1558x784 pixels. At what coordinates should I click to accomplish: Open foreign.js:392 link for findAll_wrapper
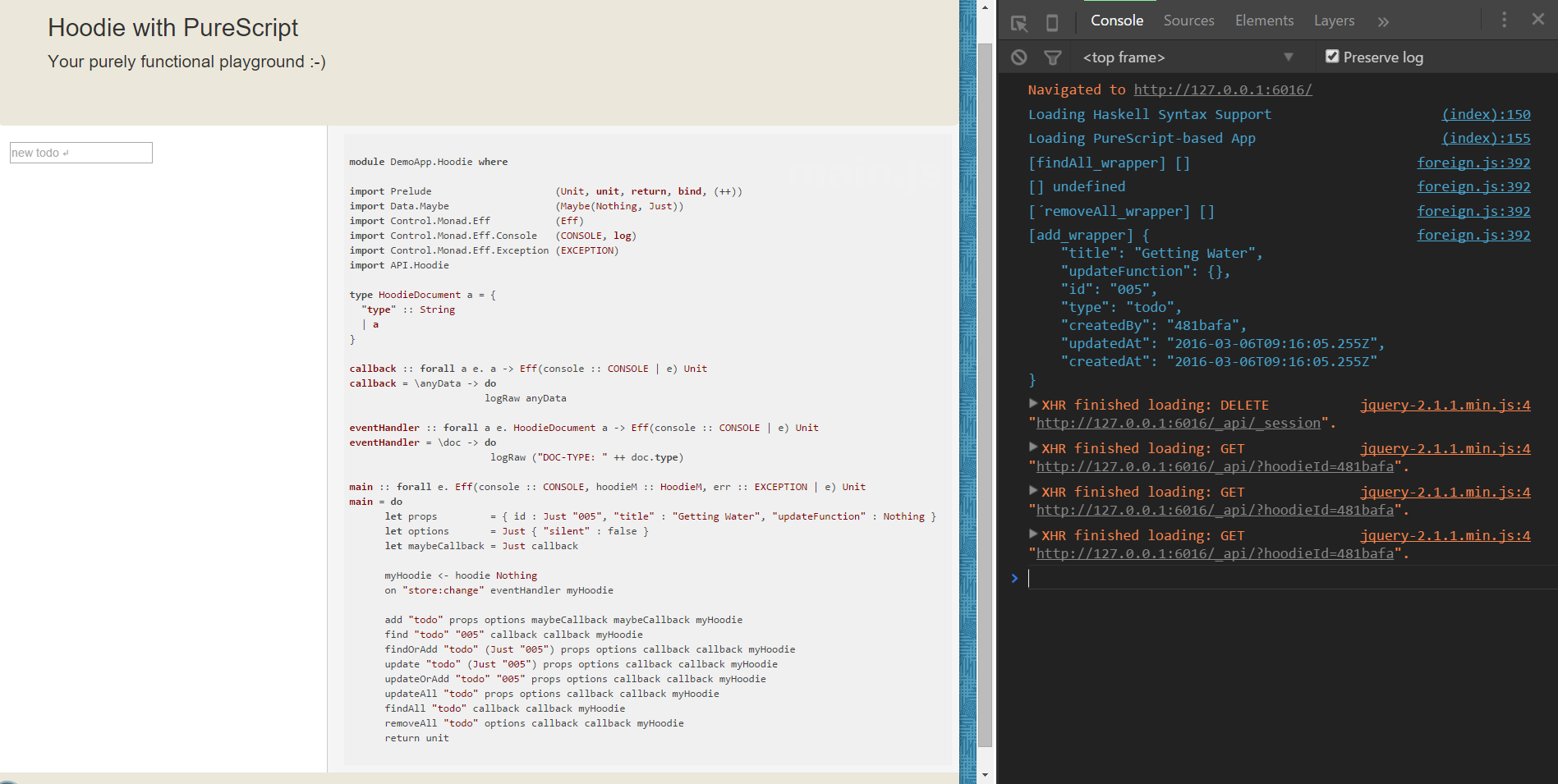pyautogui.click(x=1473, y=163)
